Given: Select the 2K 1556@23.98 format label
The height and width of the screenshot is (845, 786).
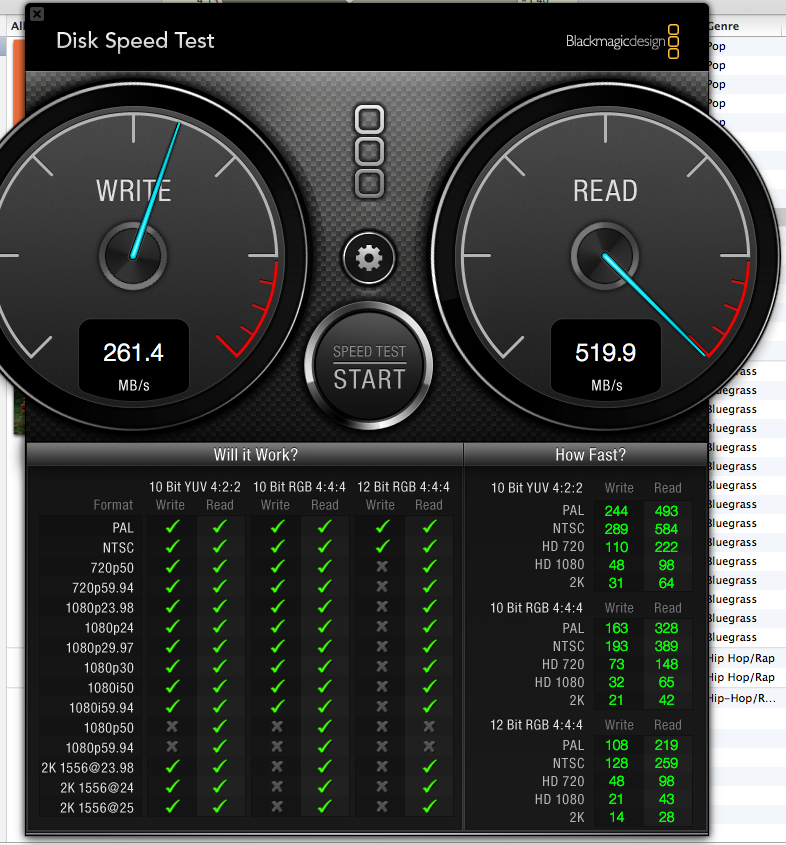Looking at the screenshot, I should (x=88, y=768).
